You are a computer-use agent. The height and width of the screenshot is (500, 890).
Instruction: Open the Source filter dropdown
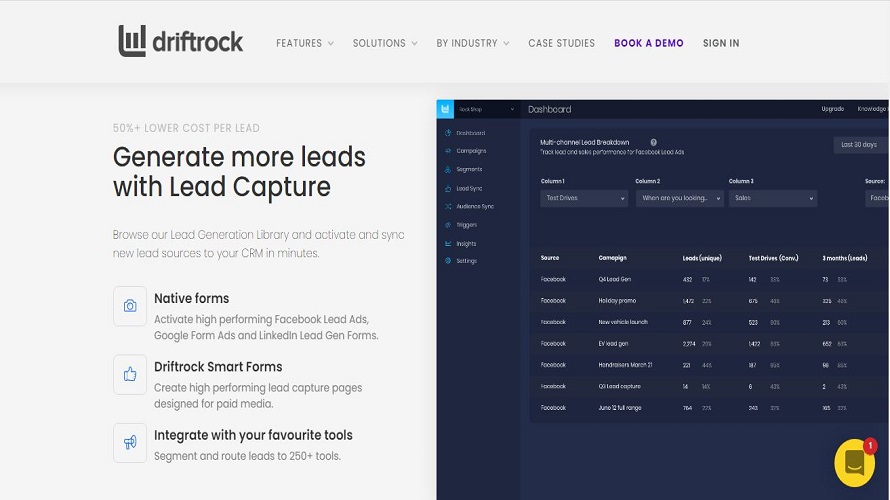tap(877, 198)
